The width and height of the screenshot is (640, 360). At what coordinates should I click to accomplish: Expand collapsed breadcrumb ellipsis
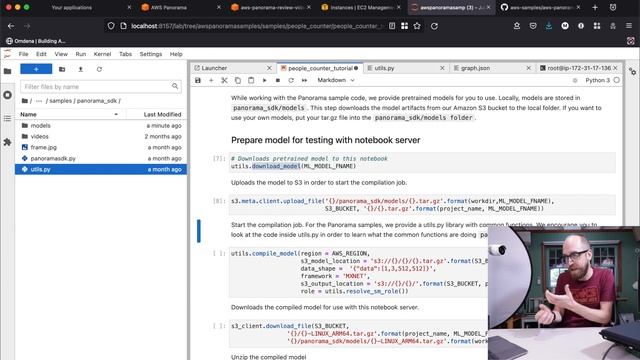(x=39, y=101)
